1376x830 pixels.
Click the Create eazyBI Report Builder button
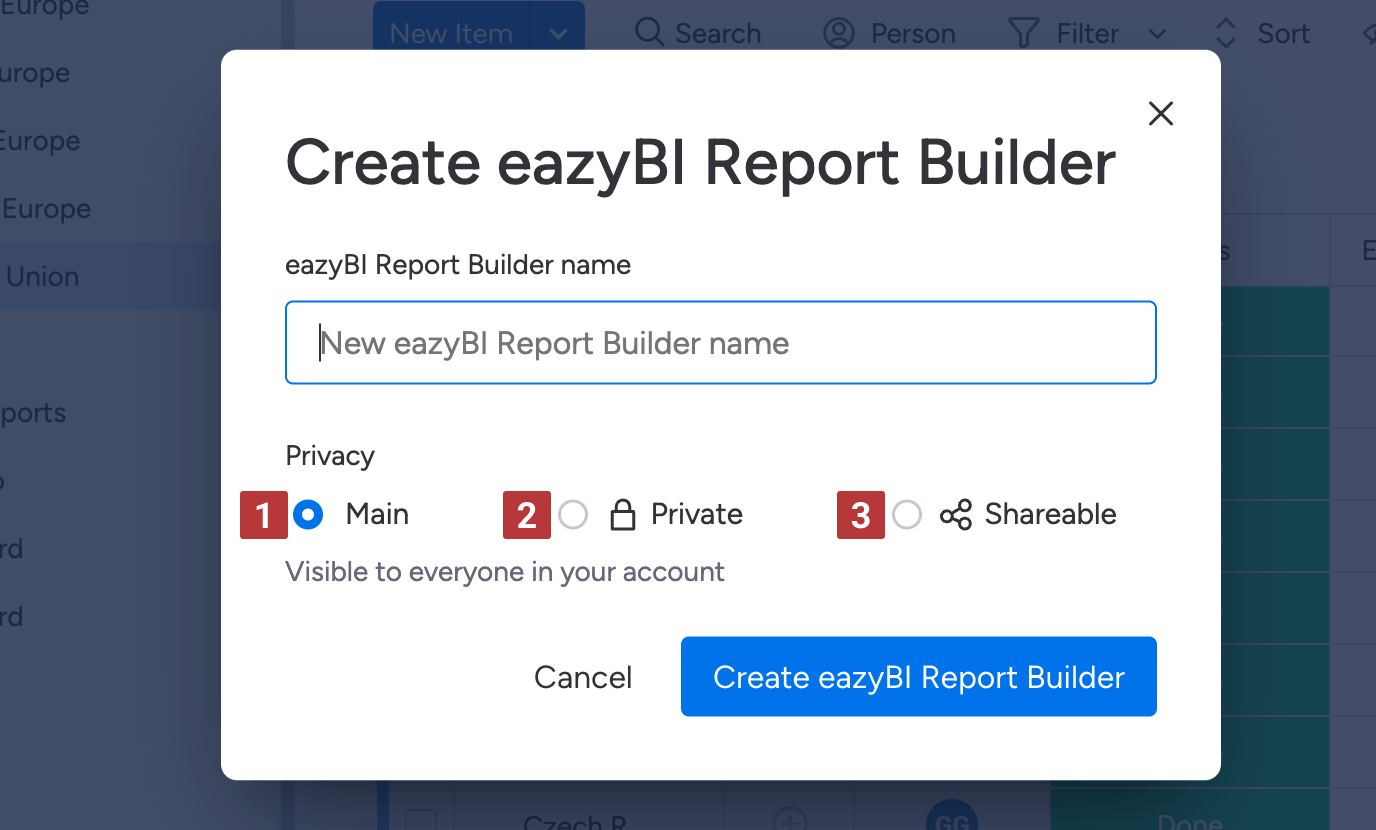[919, 677]
